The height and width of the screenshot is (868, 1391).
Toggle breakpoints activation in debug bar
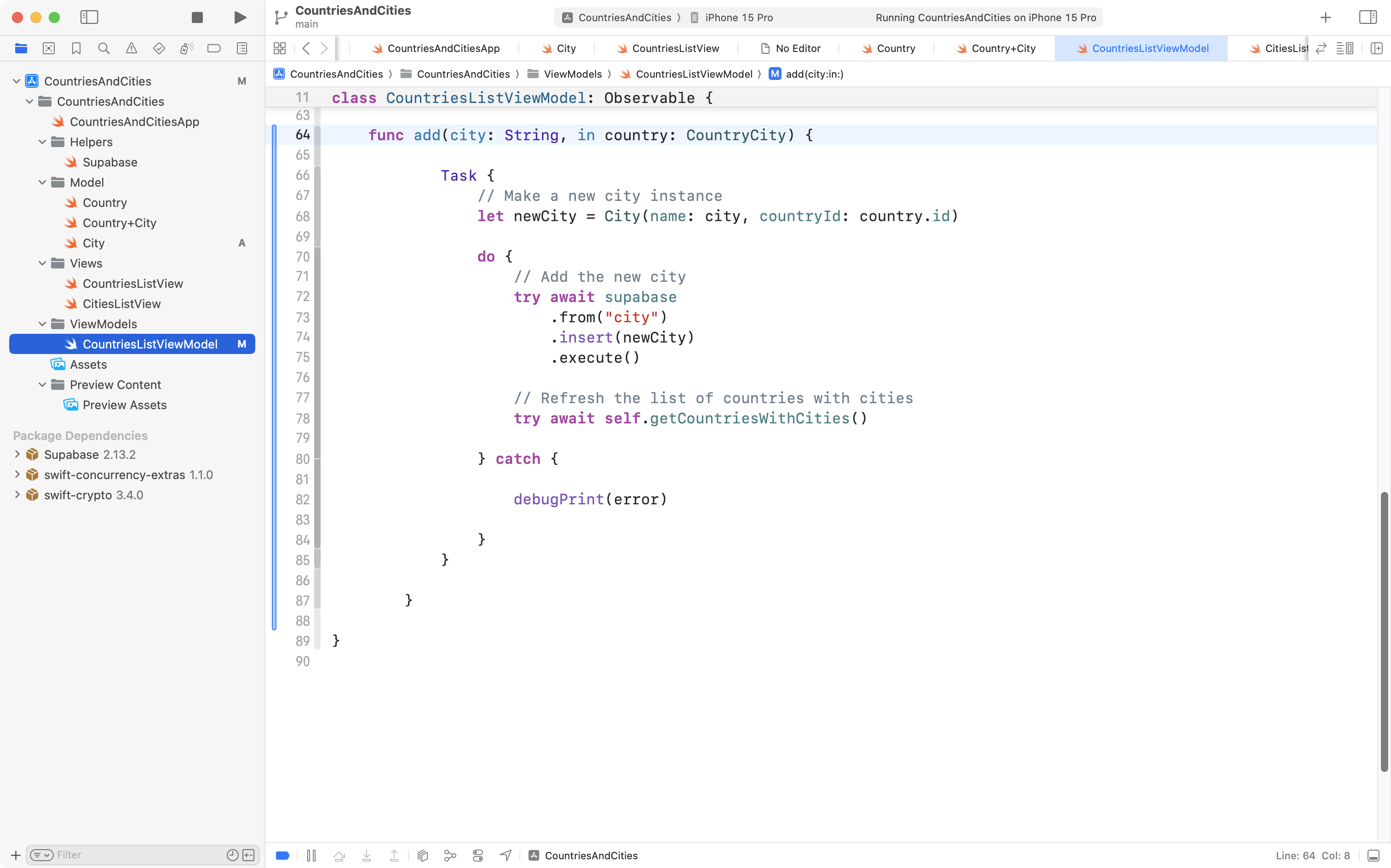282,856
